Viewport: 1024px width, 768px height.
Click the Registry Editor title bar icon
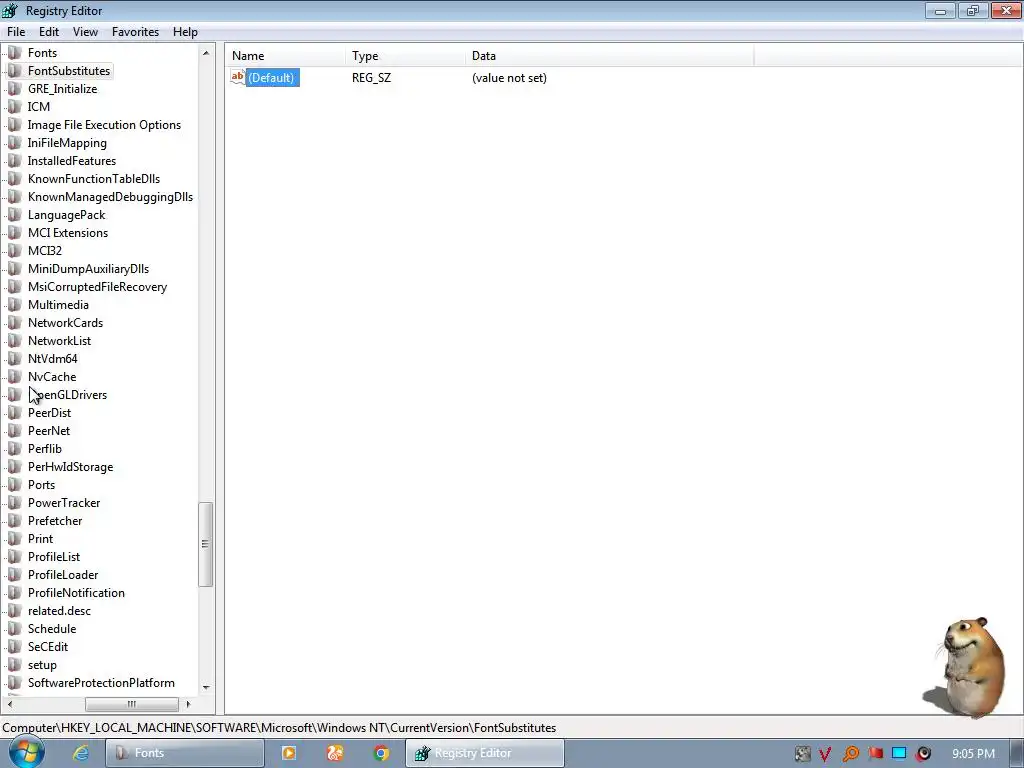10,10
